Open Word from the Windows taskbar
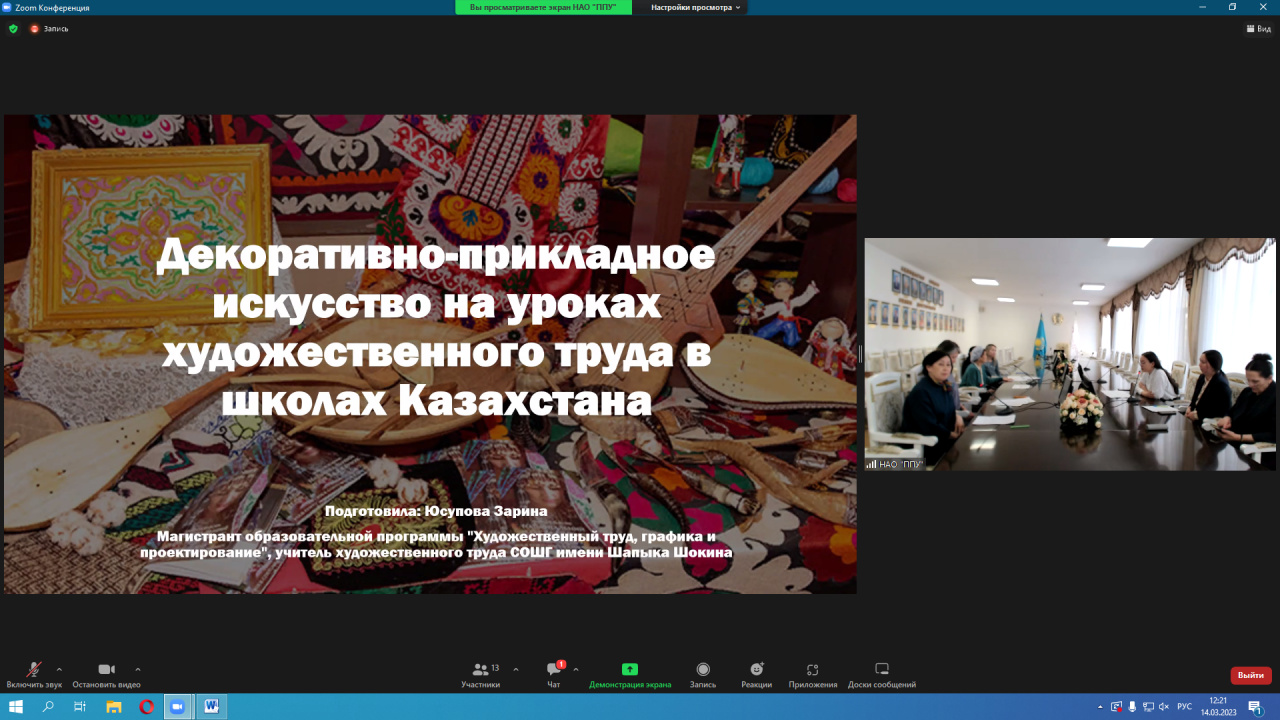The image size is (1280, 720). point(211,706)
